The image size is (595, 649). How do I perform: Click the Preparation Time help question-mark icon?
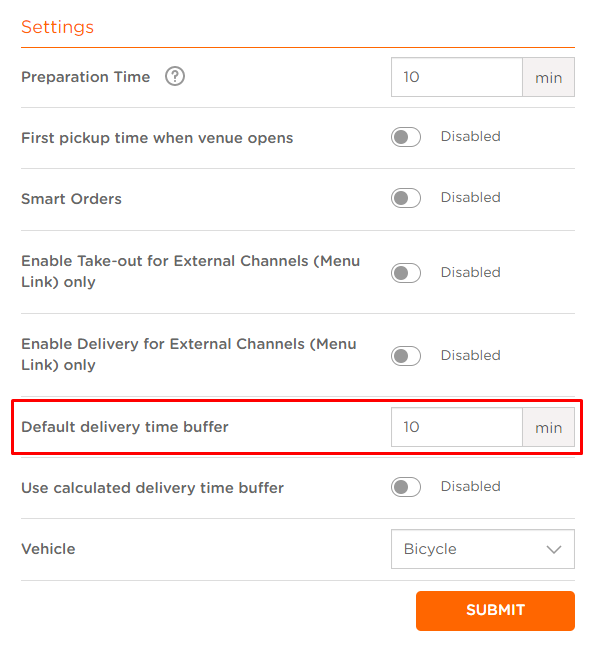click(175, 77)
